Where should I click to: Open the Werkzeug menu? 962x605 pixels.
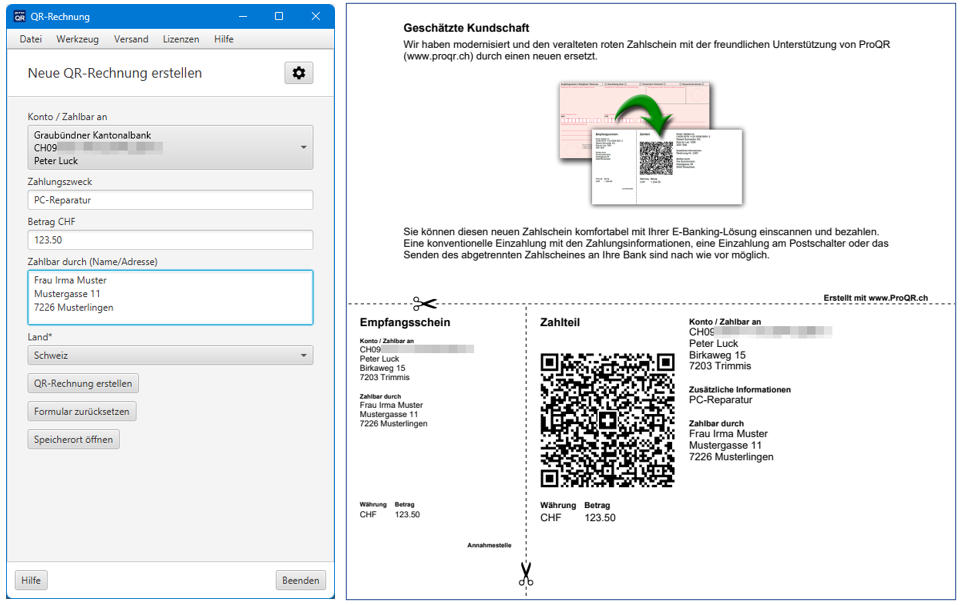(x=77, y=39)
